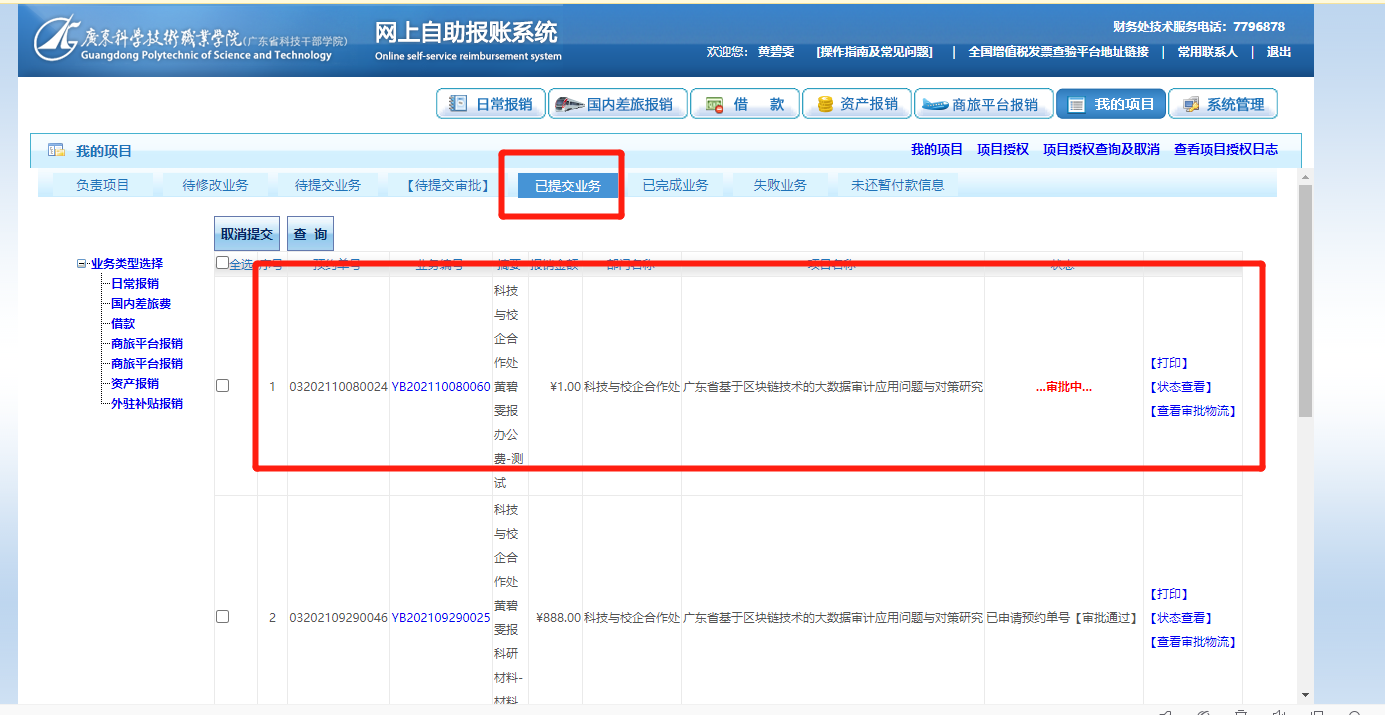Screen dimensions: 1385x715
Task: Tick the 全选 select-all checkbox
Action: 223,263
